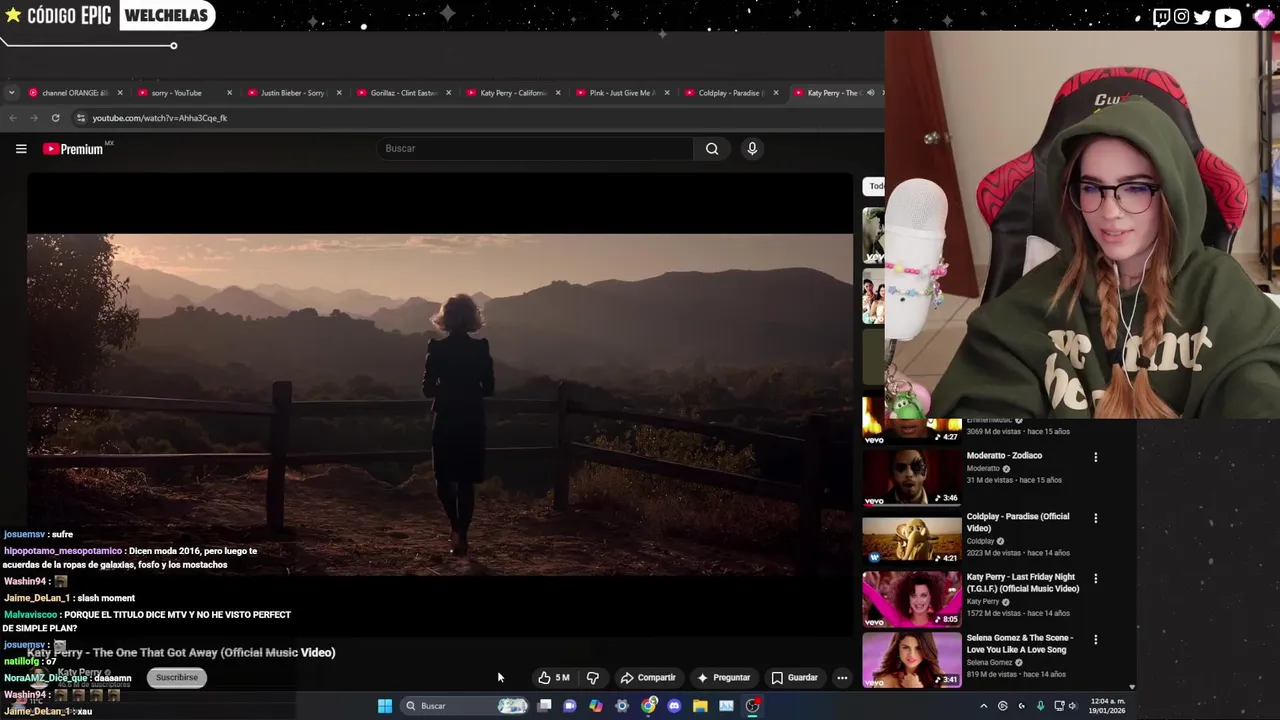1280x720 pixels.
Task: Click the video player scene
Action: (x=440, y=404)
